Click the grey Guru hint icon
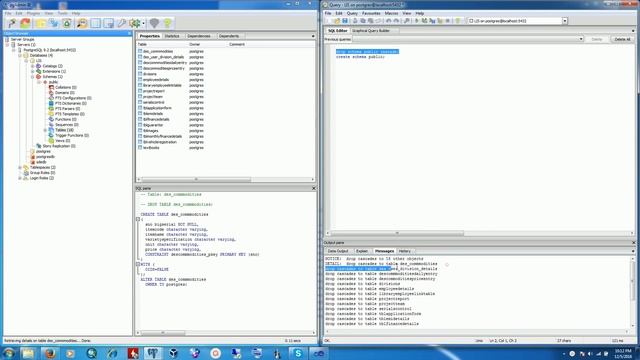This screenshot has height=360, width=640. click(154, 23)
